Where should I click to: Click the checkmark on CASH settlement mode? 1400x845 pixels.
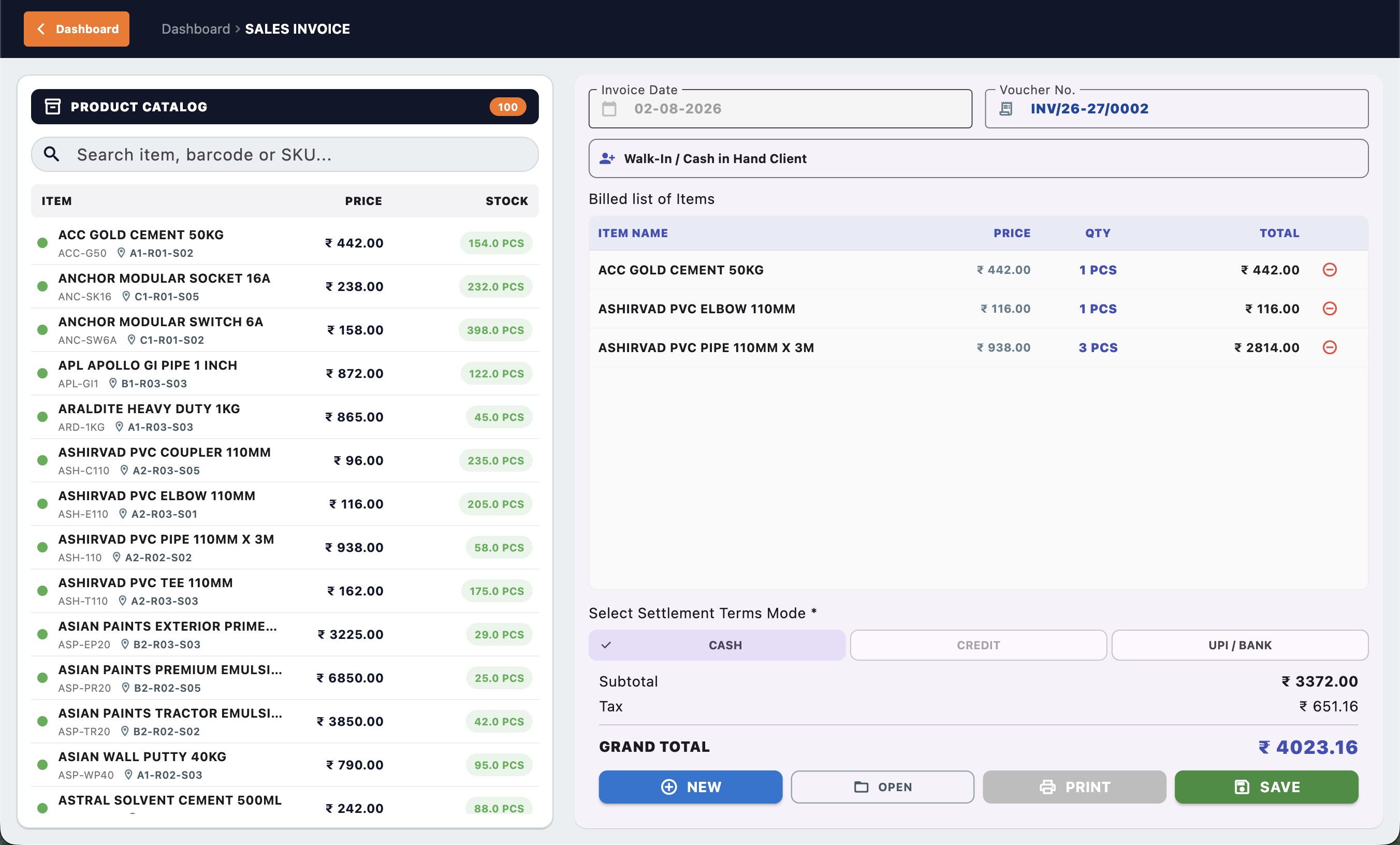606,645
